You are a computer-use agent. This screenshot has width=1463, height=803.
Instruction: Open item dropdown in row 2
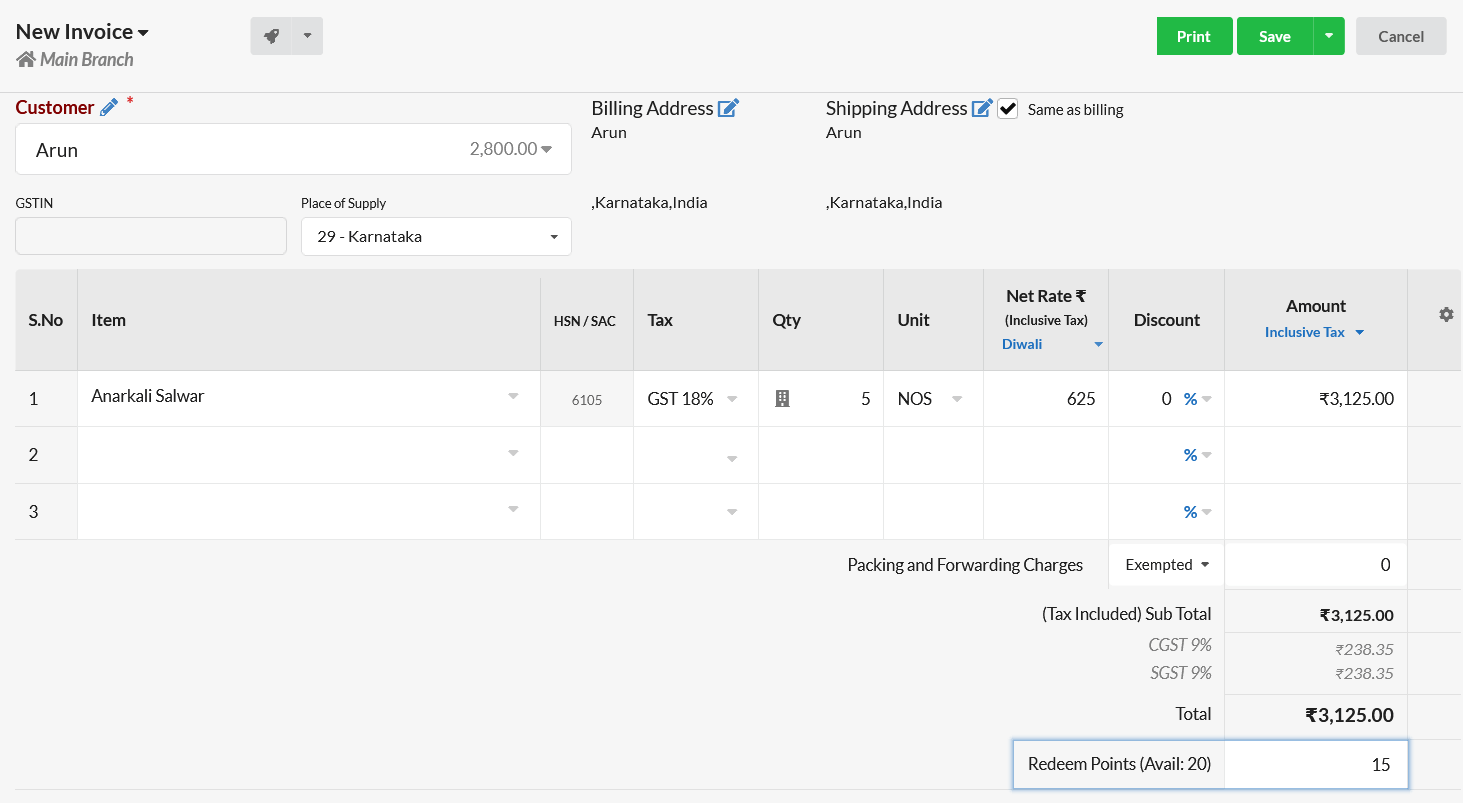coord(513,453)
